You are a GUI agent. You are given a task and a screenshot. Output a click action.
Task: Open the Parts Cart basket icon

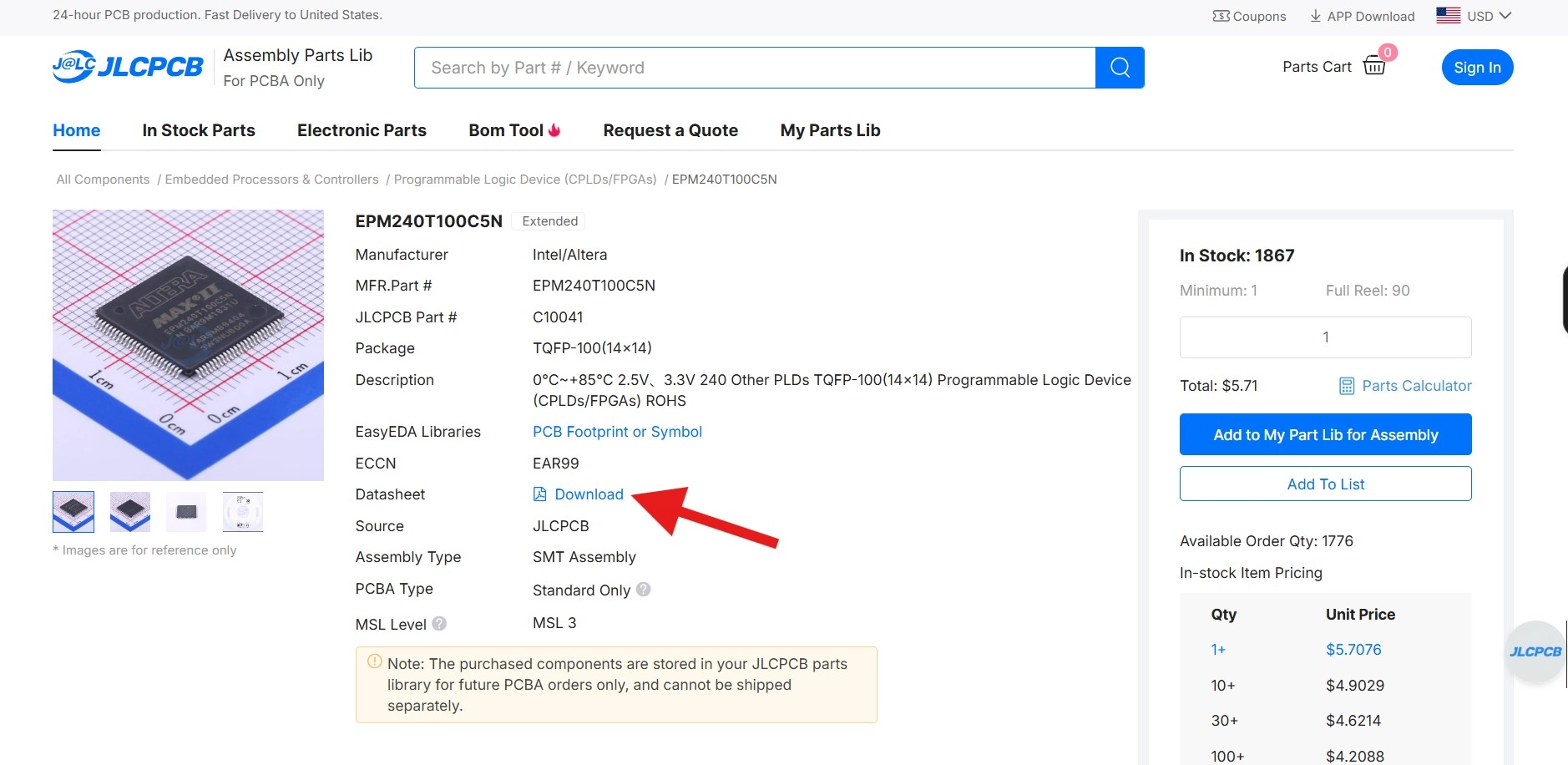pos(1374,66)
